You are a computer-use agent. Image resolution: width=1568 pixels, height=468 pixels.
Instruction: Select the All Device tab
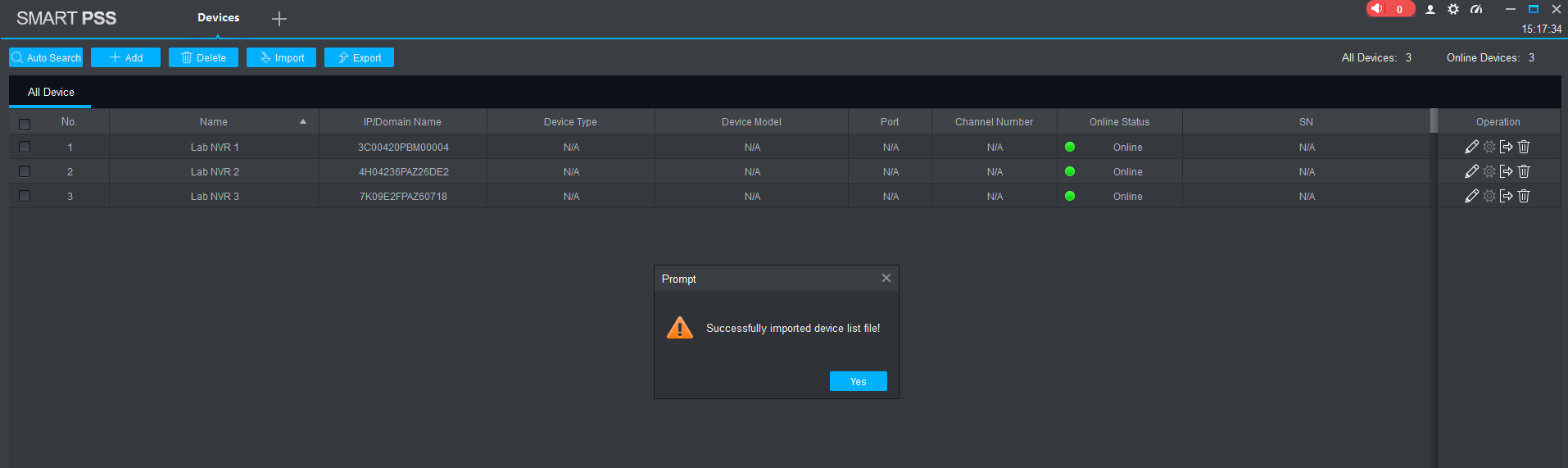[51, 92]
